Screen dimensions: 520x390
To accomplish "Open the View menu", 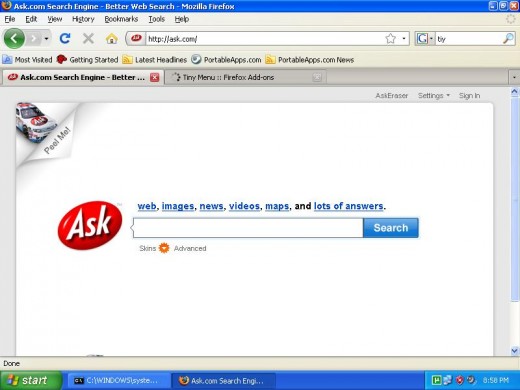I will click(x=54, y=19).
